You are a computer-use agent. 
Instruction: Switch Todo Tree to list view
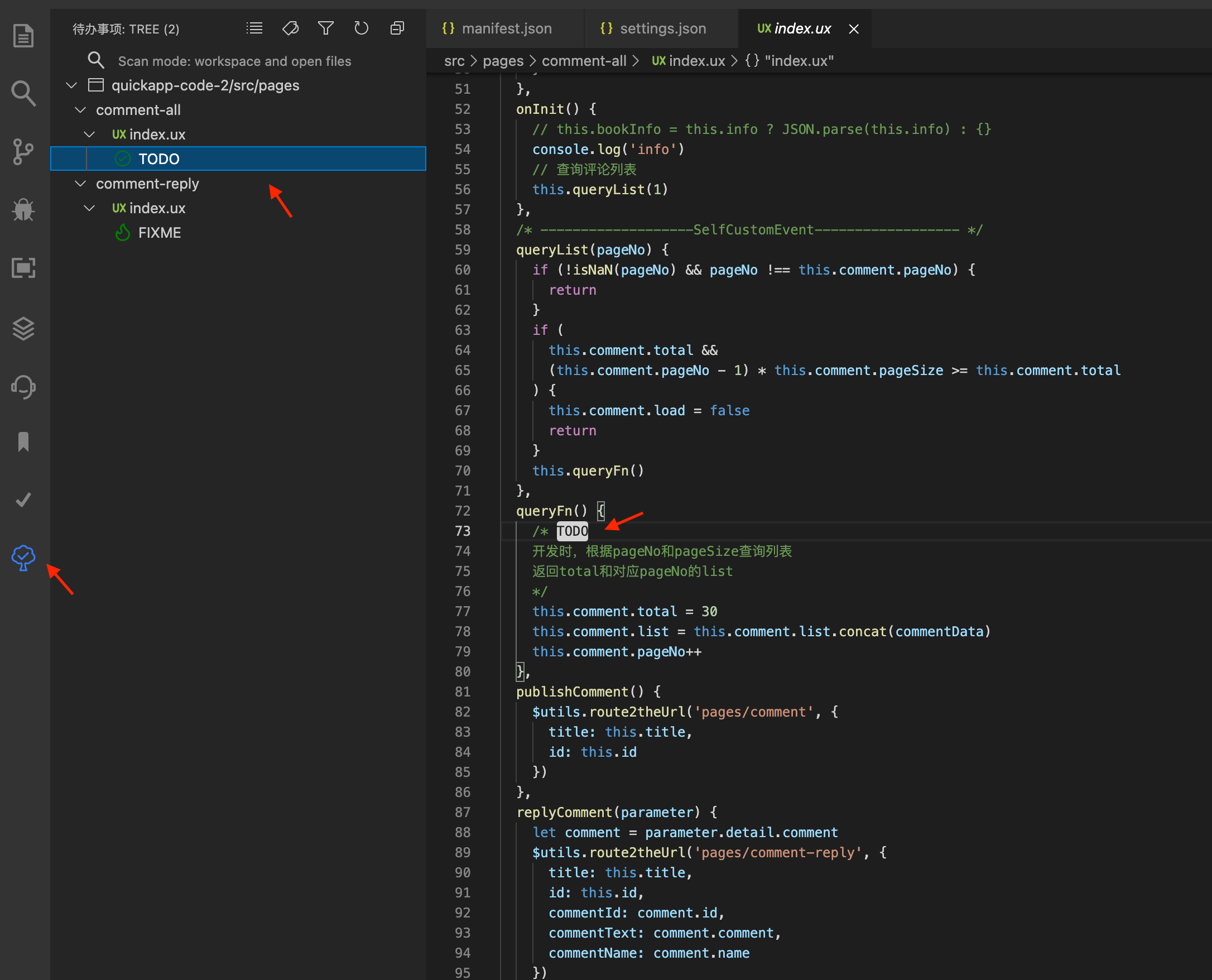[x=254, y=28]
